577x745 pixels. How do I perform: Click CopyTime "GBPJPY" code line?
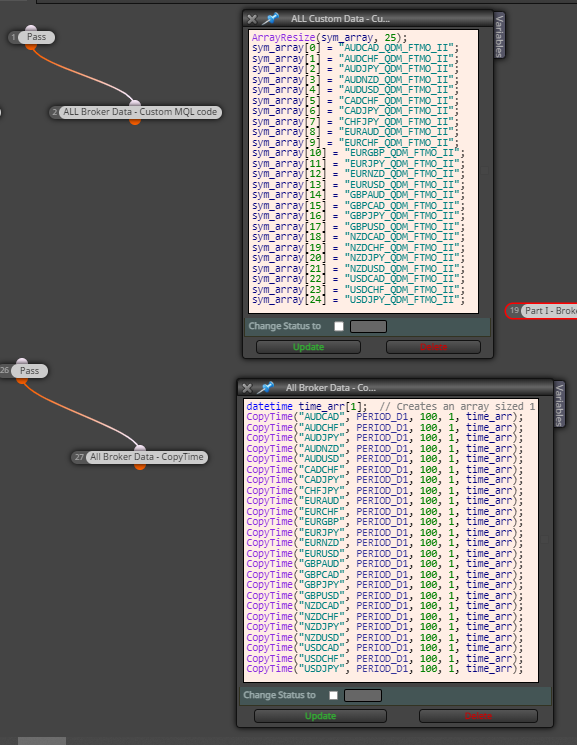pos(385,585)
